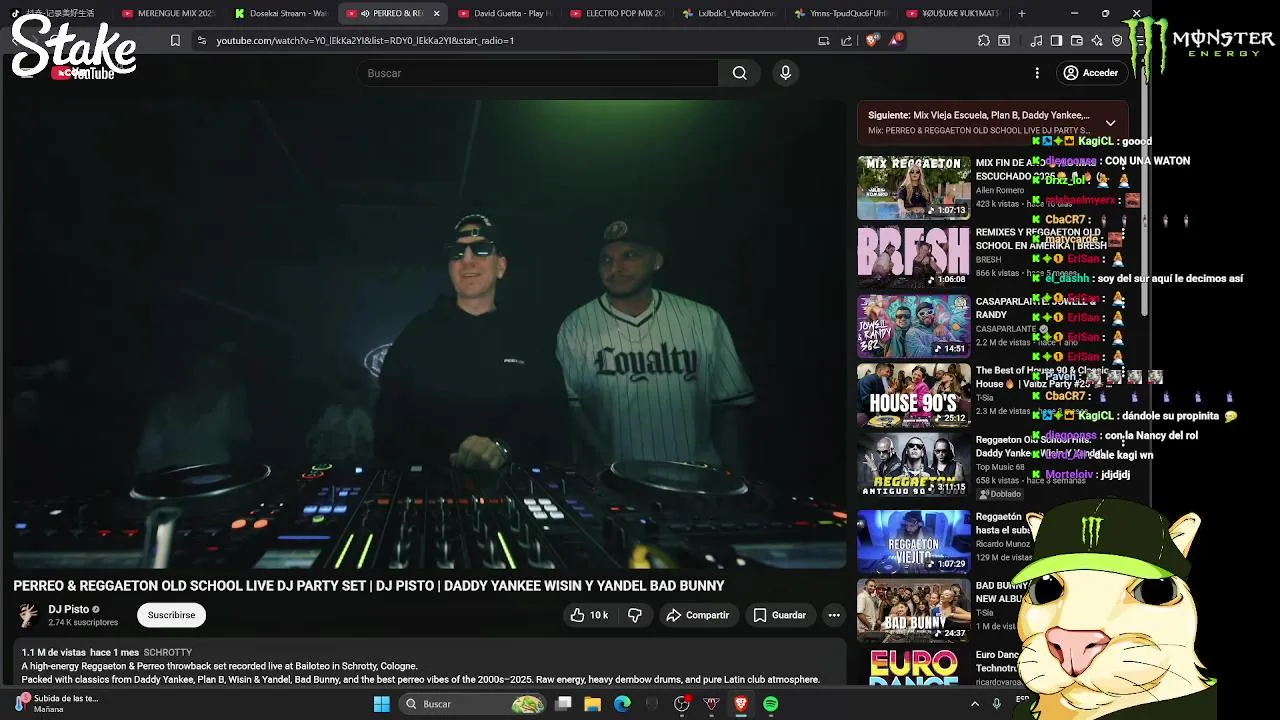Open House 90's video thumbnail

(x=914, y=395)
